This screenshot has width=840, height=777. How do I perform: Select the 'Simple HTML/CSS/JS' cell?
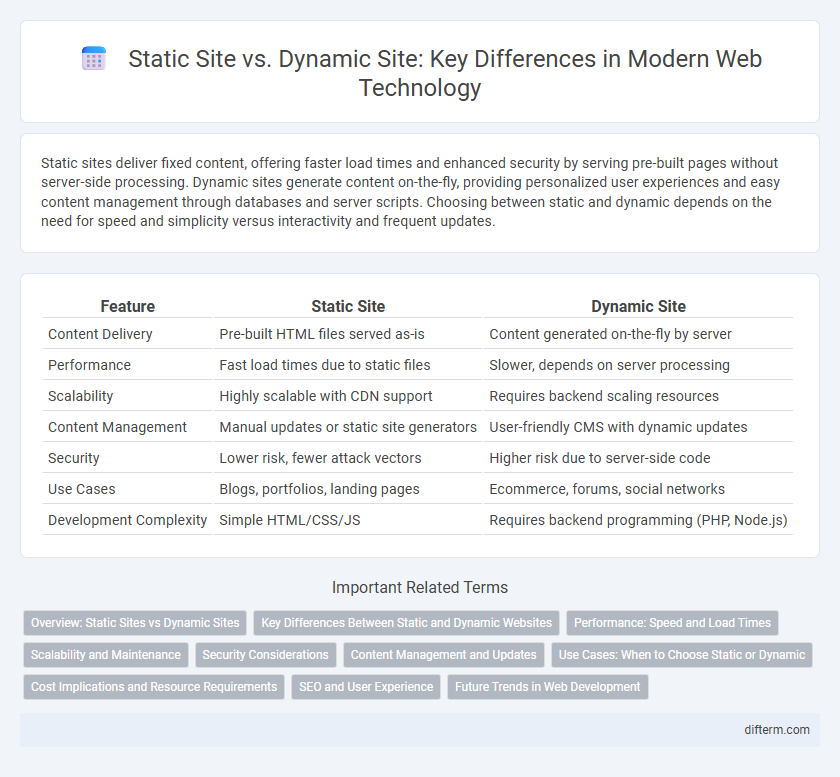[x=348, y=520]
